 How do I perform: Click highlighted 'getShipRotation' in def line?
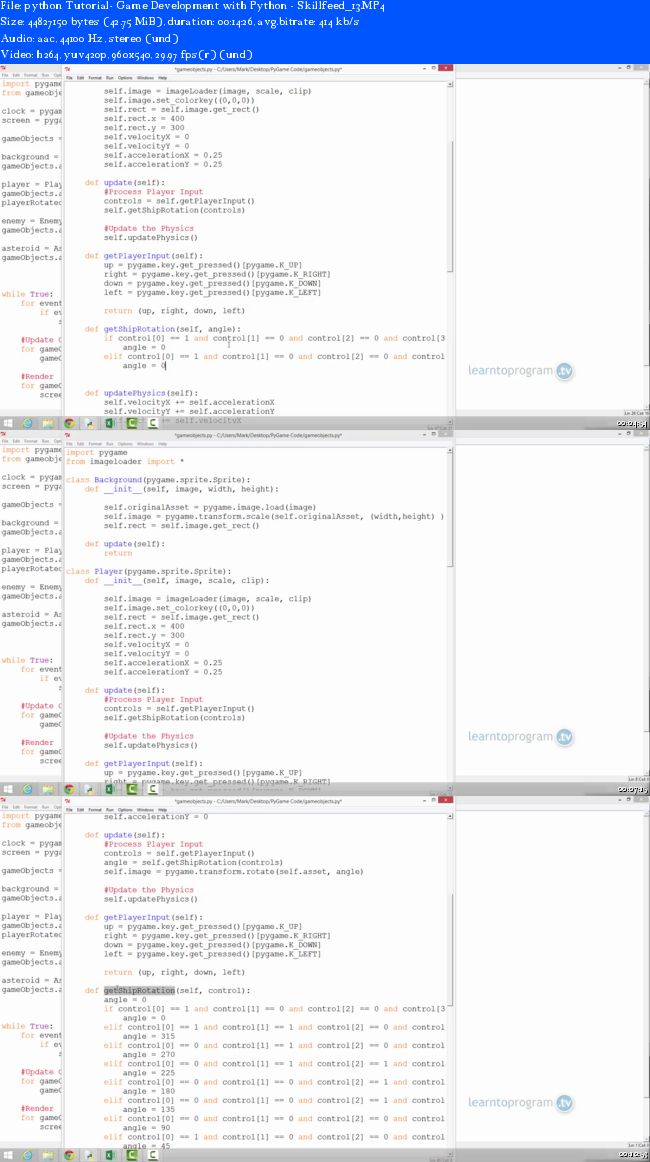[x=139, y=990]
